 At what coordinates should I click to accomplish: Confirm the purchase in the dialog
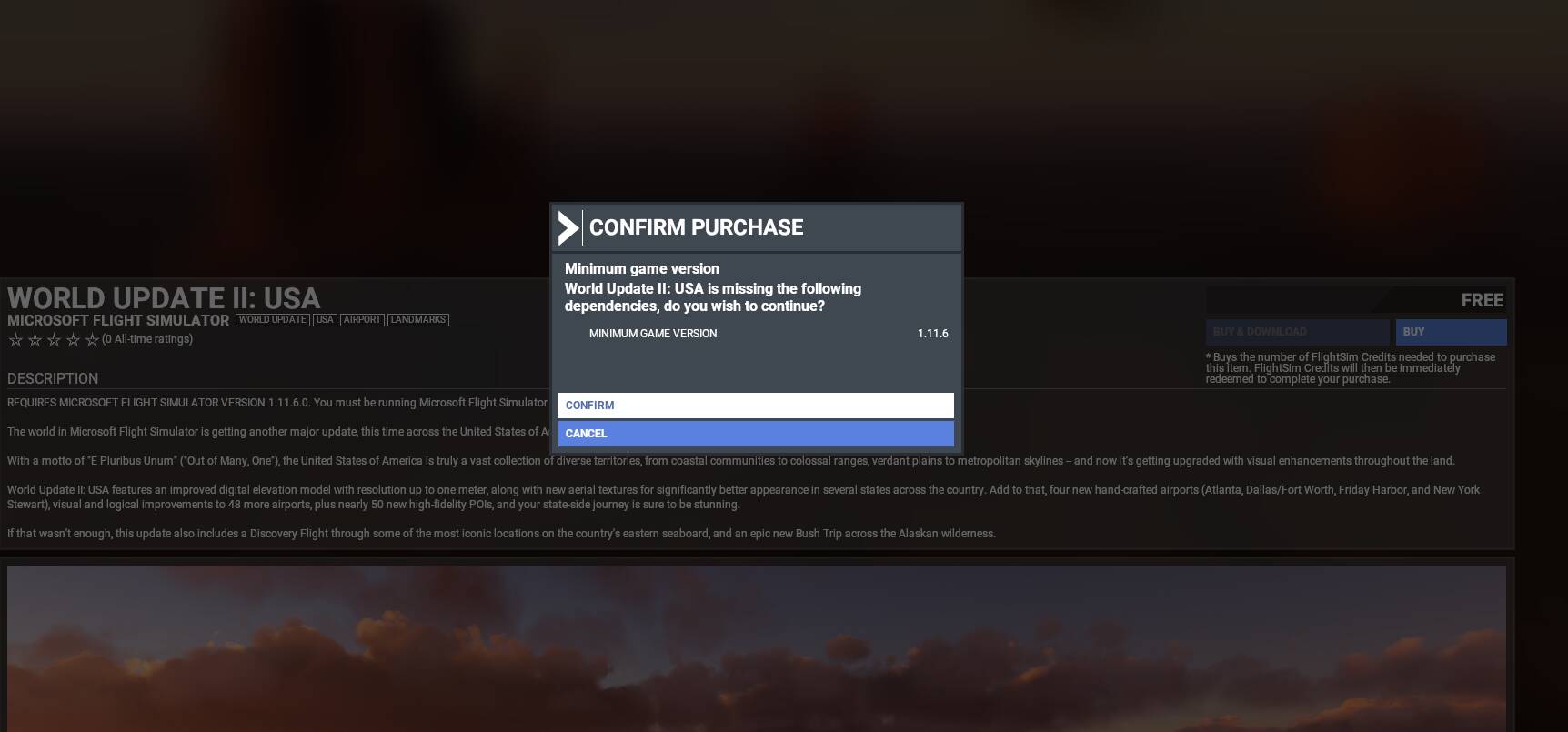pos(756,406)
